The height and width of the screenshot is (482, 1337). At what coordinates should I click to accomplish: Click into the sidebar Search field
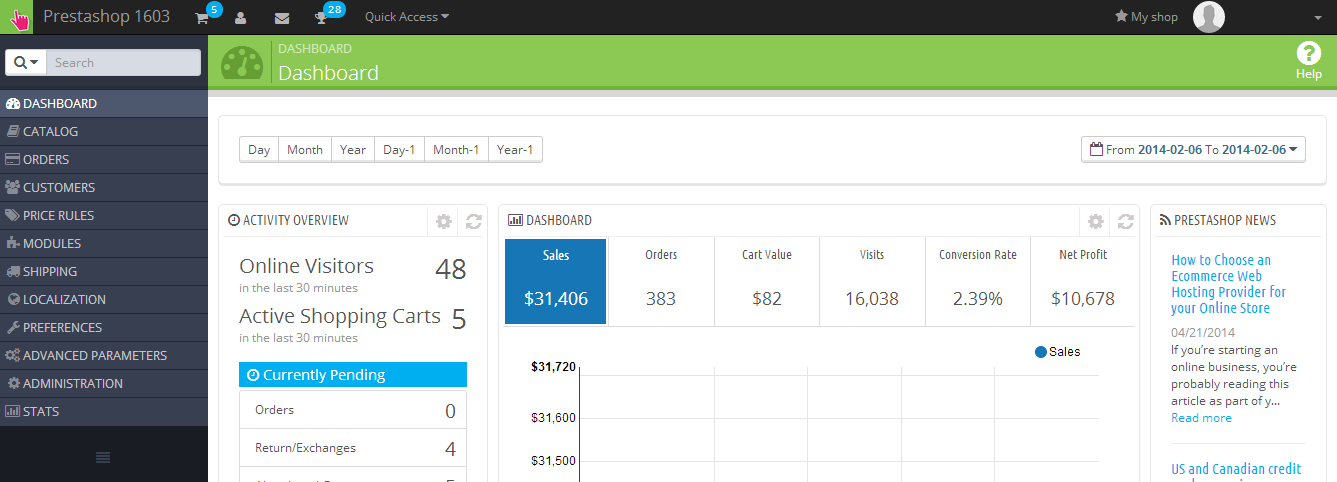pyautogui.click(x=123, y=63)
